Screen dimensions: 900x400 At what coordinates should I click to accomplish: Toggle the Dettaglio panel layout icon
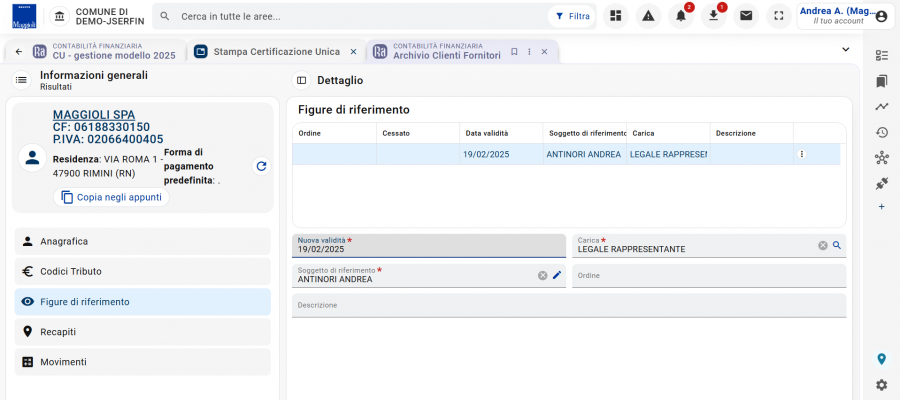coord(301,80)
